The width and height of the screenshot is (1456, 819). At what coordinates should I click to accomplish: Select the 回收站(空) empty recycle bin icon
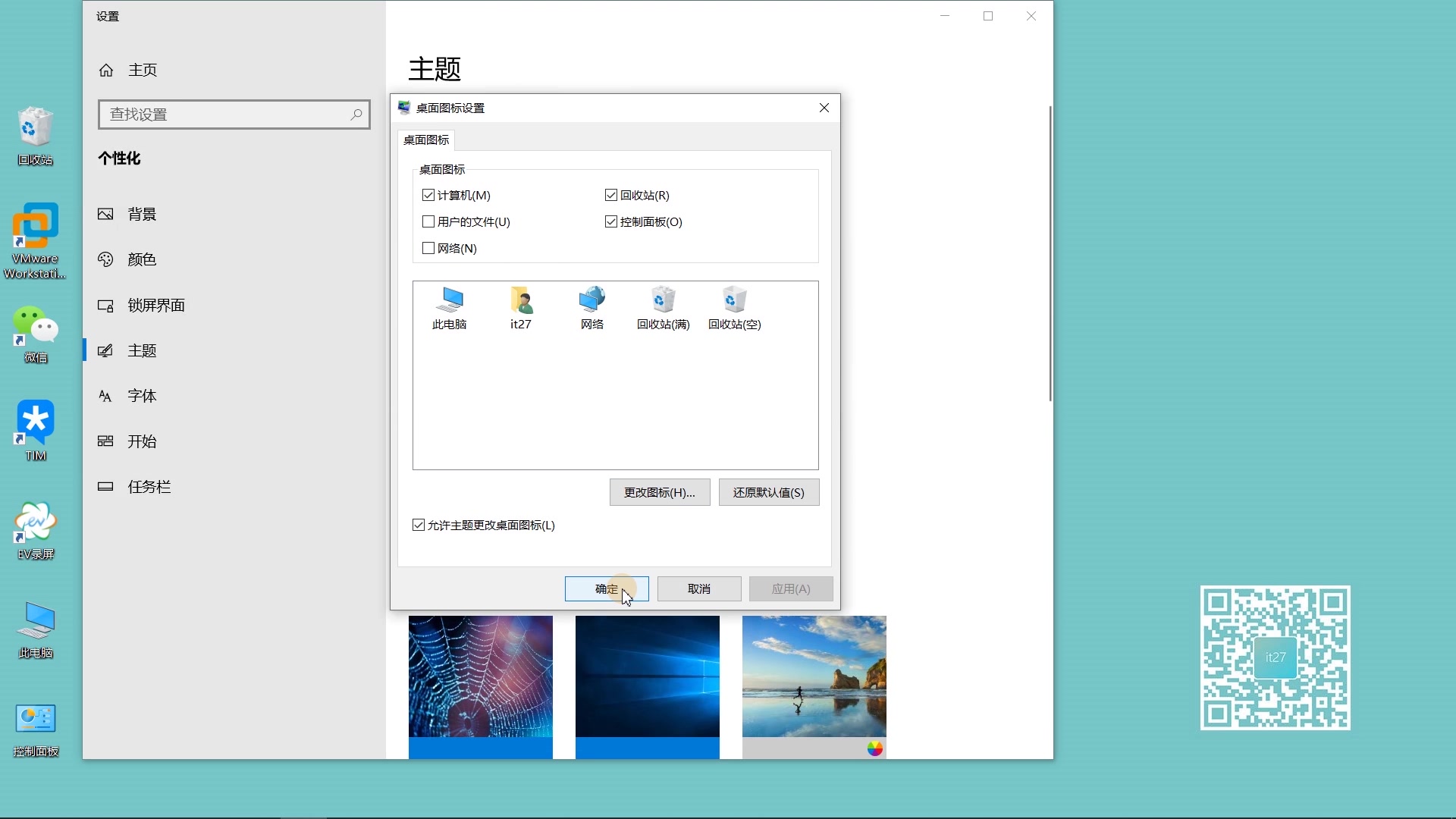click(734, 307)
